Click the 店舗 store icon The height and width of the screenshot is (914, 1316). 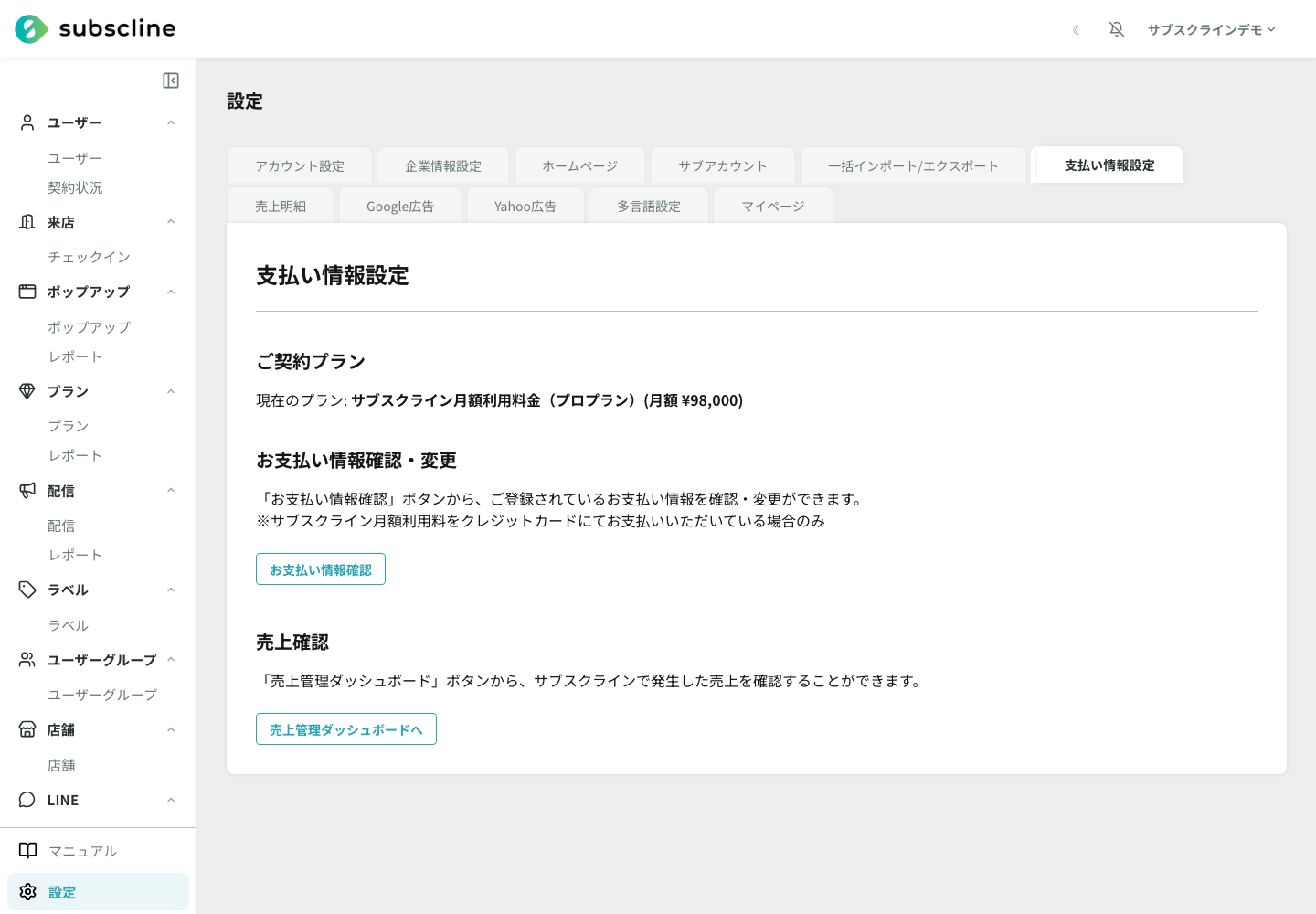(27, 729)
